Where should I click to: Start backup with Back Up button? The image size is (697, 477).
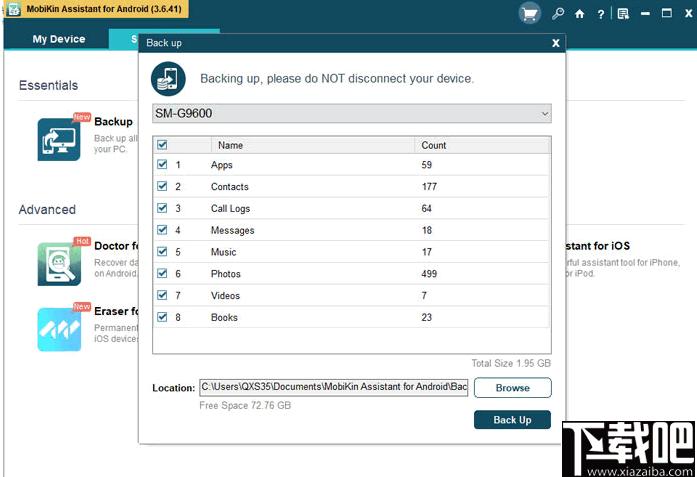[512, 420]
